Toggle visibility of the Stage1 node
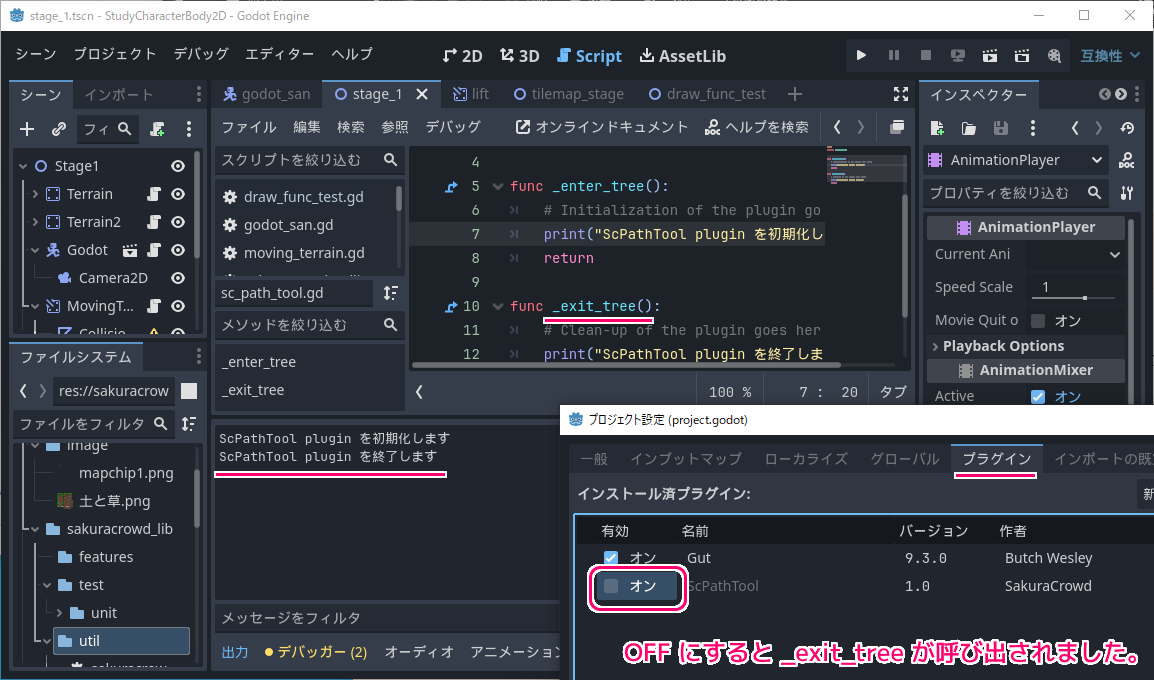 178,166
